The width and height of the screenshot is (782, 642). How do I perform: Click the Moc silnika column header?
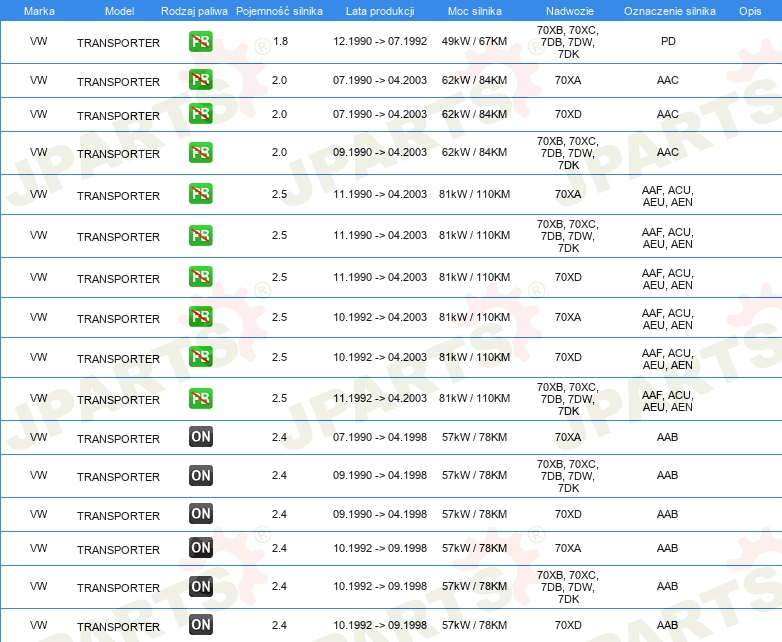point(475,11)
